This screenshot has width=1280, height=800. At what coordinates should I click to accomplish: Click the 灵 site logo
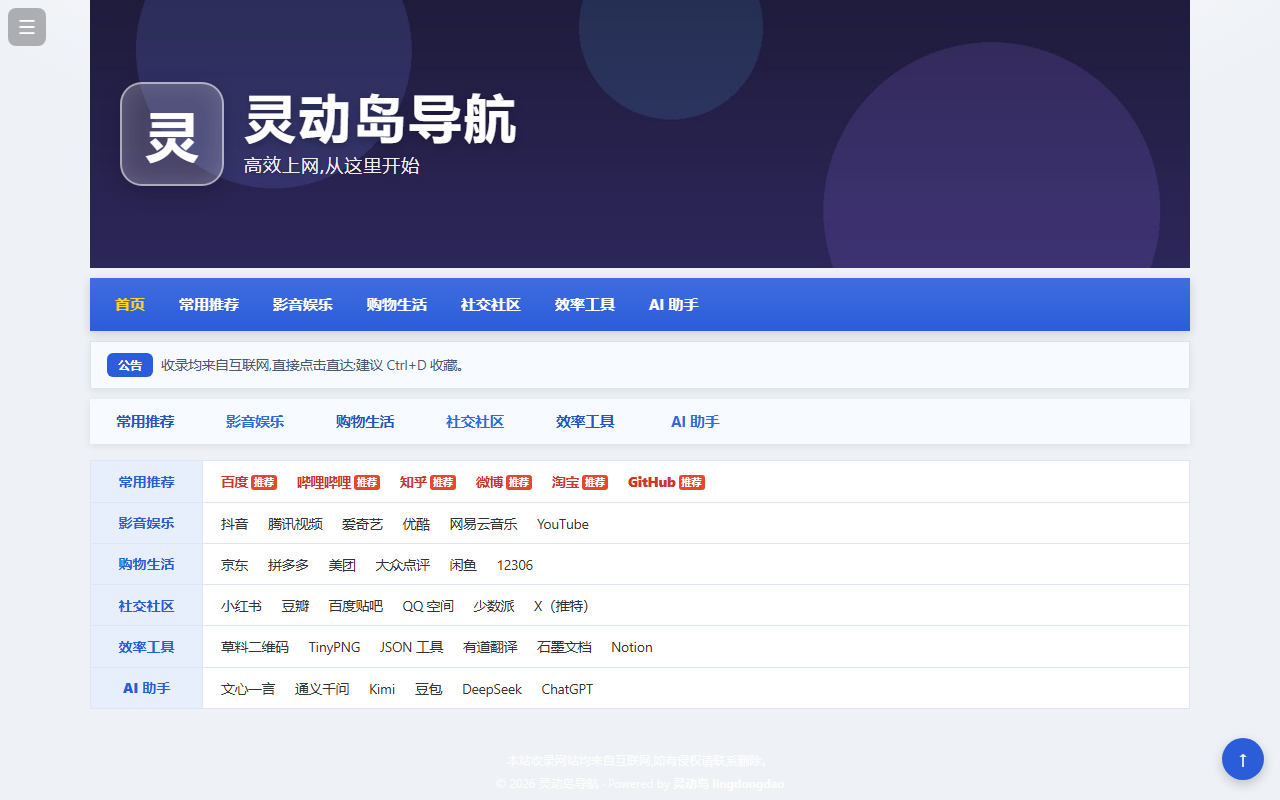pos(172,134)
